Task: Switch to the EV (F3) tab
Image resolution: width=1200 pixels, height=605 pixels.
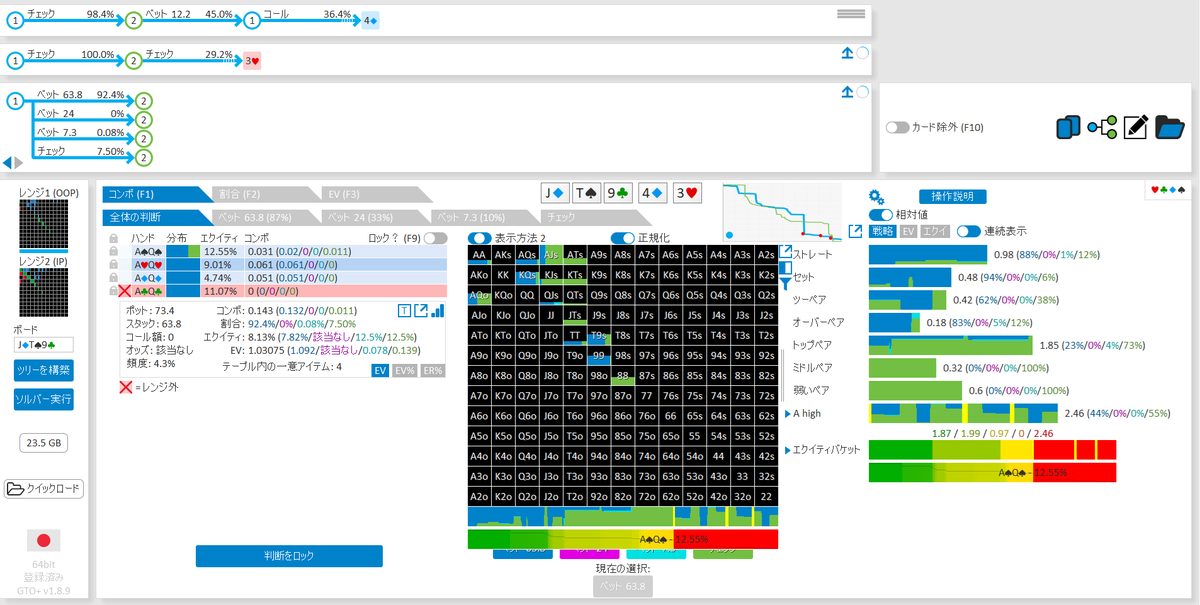Action: (x=377, y=194)
